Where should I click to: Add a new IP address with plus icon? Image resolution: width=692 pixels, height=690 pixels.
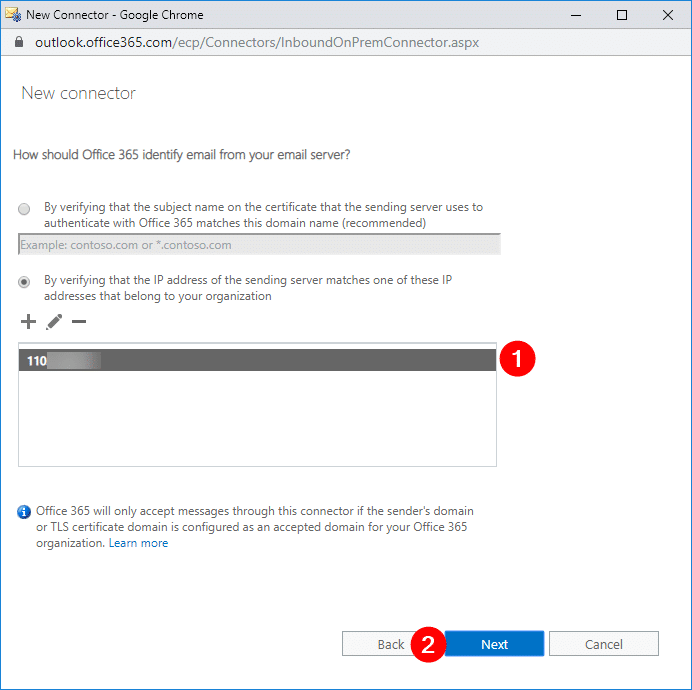pyautogui.click(x=28, y=322)
